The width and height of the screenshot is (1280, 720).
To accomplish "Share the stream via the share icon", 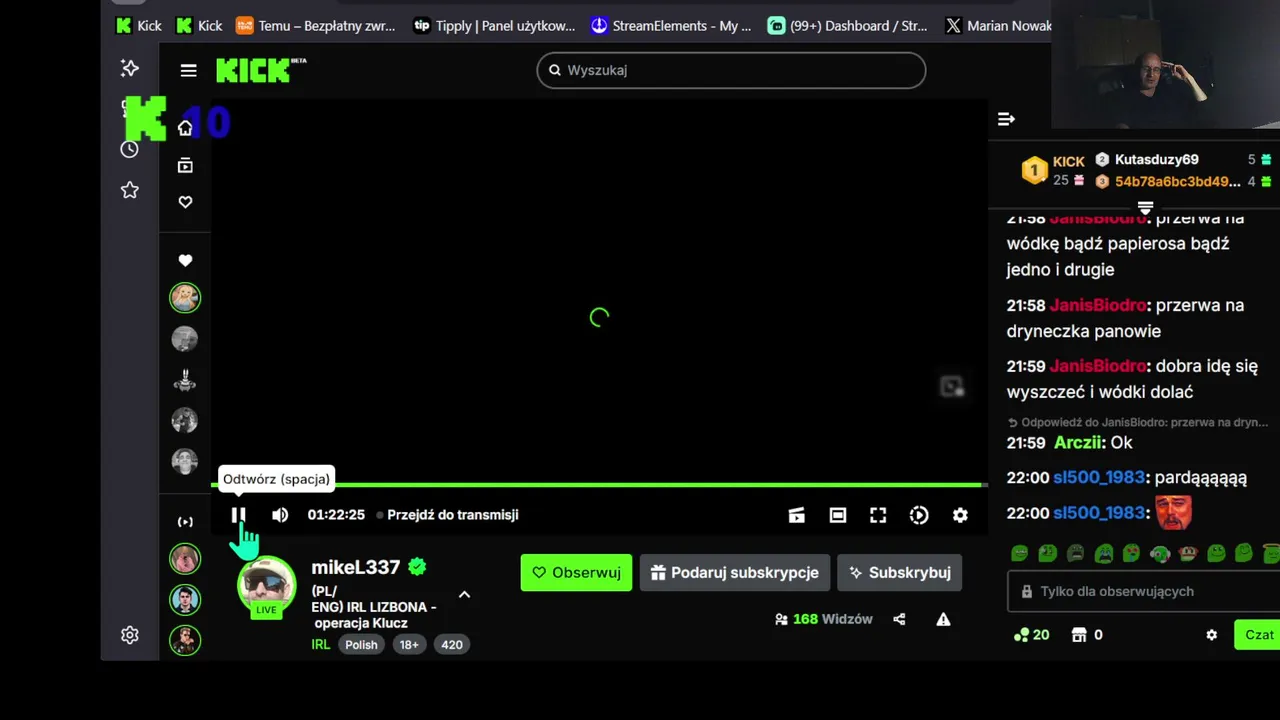I will click(899, 619).
